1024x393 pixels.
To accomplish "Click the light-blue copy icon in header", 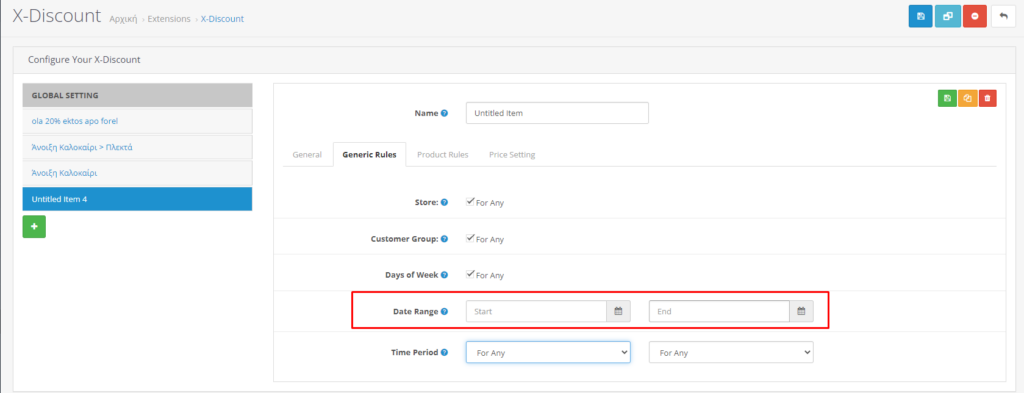I will tap(947, 16).
